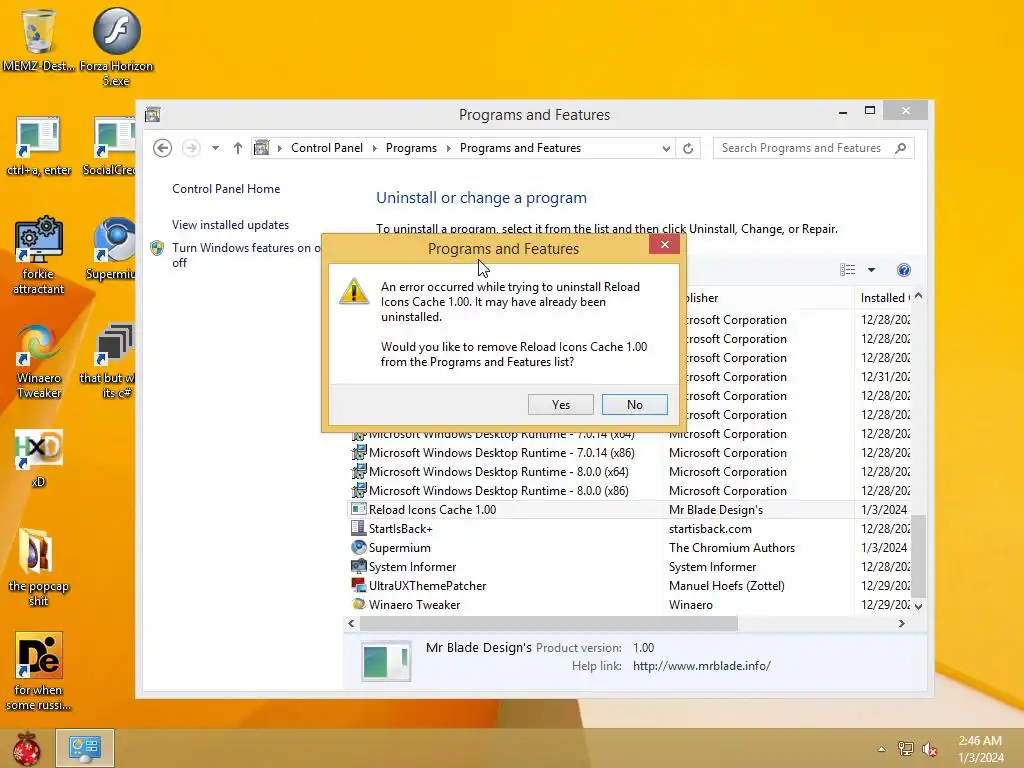Refresh the Programs and Features list
Image resolution: width=1024 pixels, height=768 pixels.
pos(688,148)
